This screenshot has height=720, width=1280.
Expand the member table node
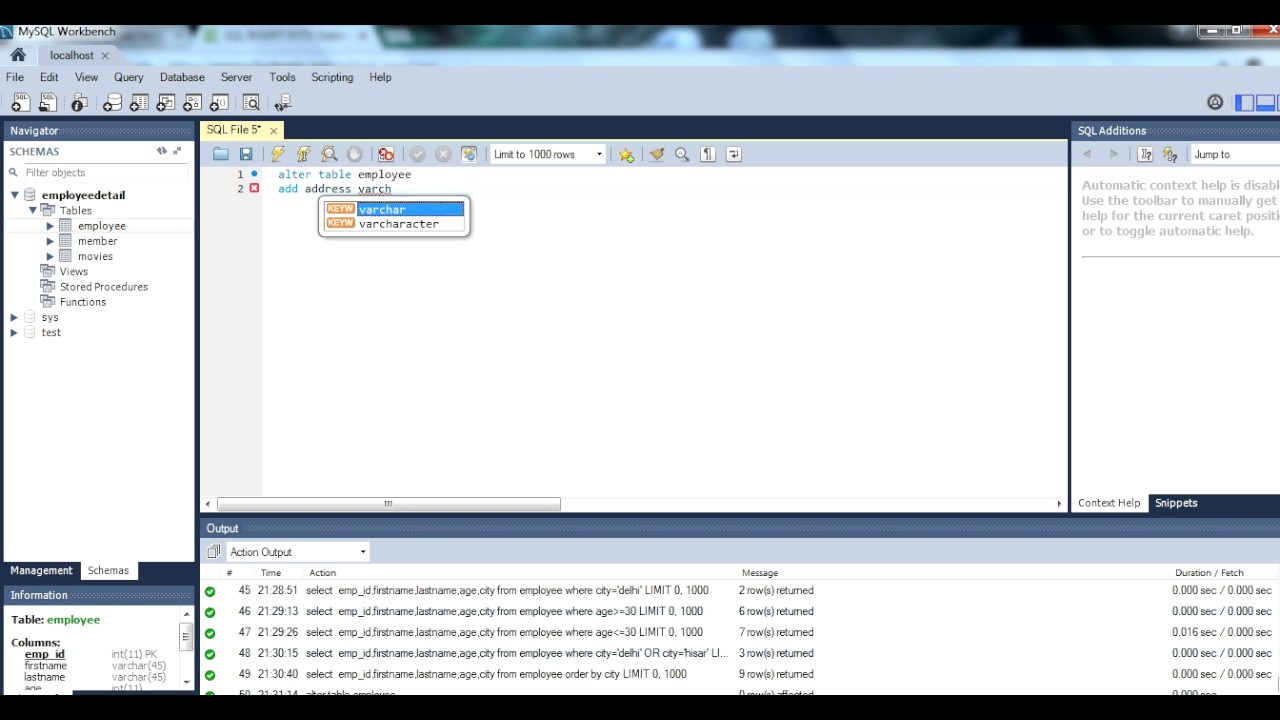point(50,241)
